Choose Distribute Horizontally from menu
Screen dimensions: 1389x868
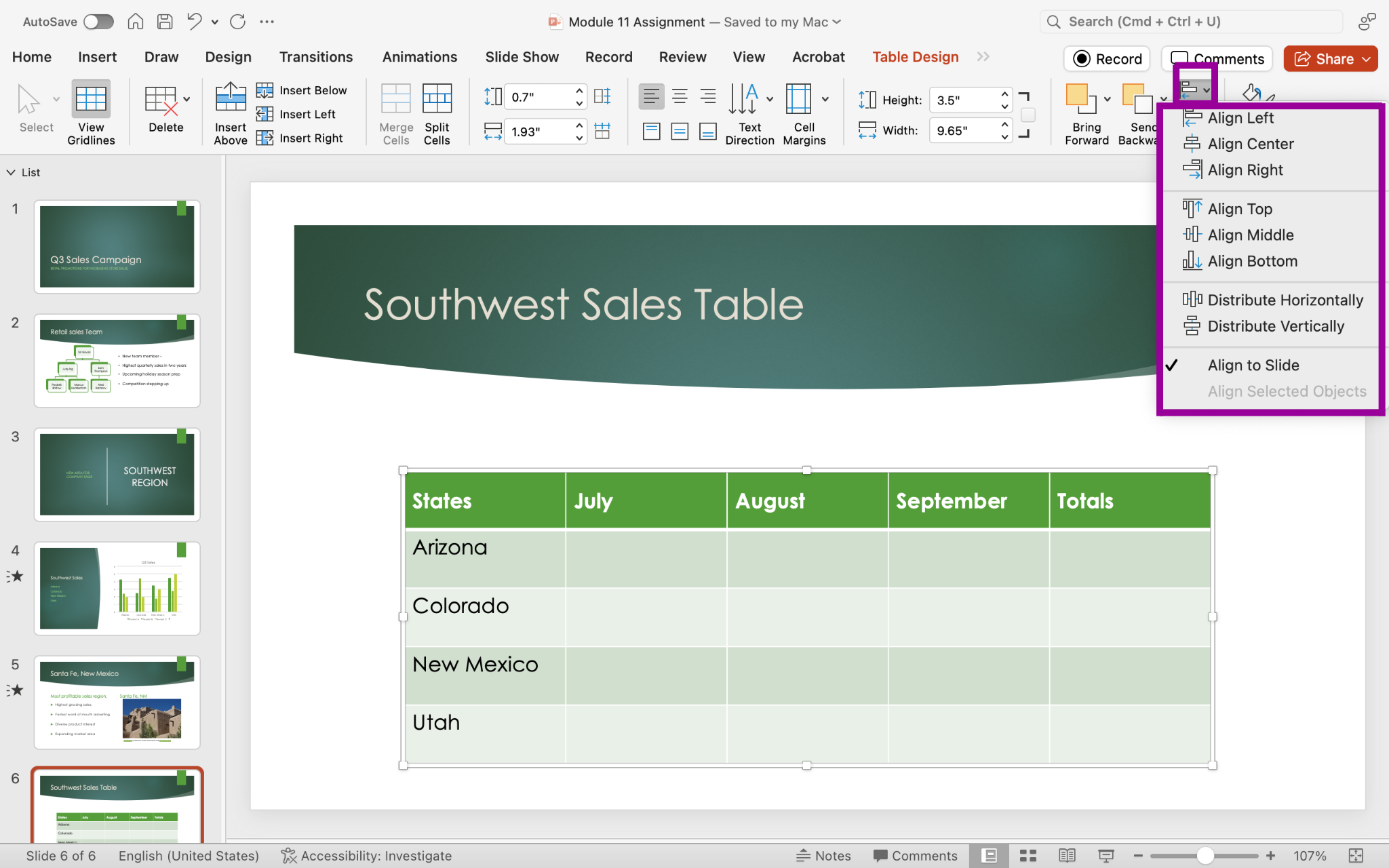1273,300
